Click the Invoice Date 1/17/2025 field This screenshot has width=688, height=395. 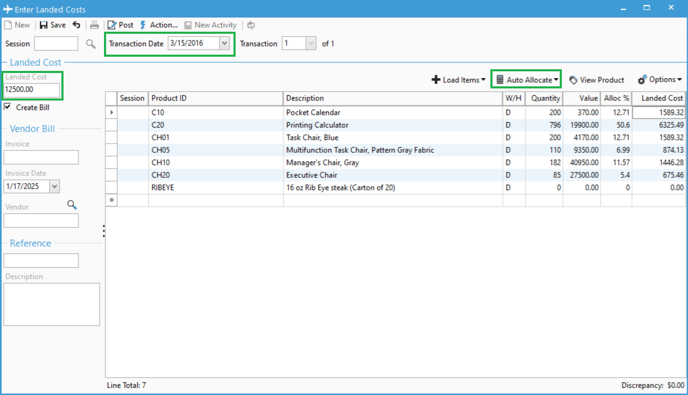click(x=27, y=186)
